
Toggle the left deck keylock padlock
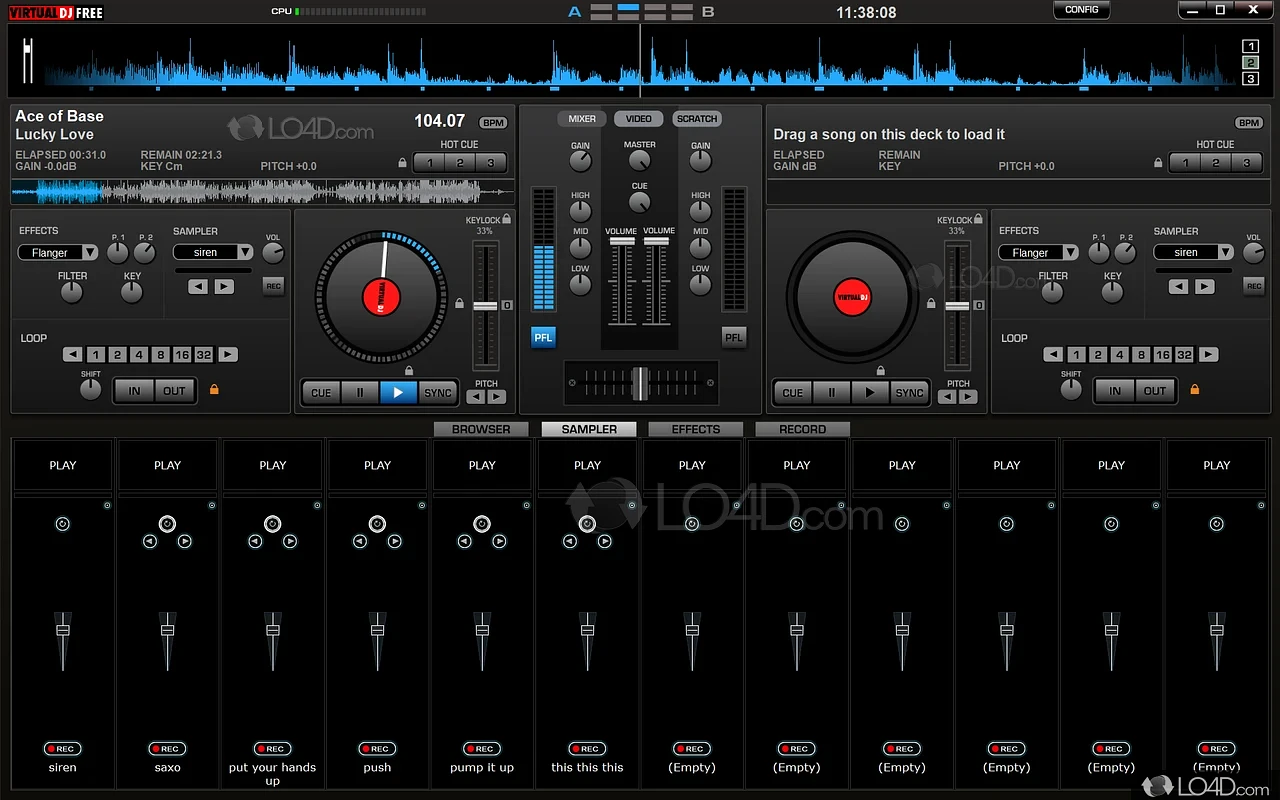click(507, 219)
